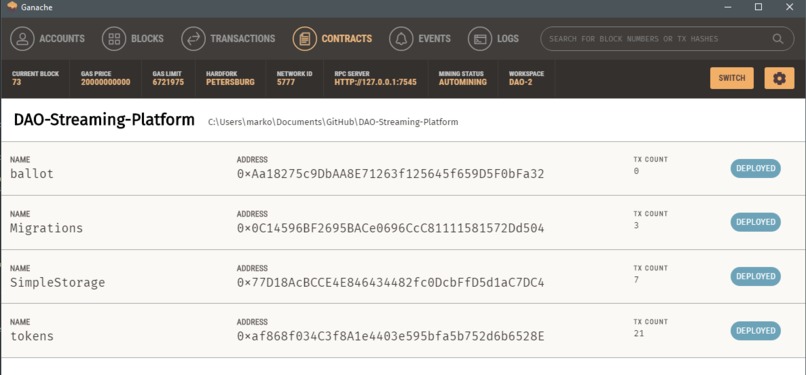This screenshot has height=375, width=806.
Task: Click DEPLOYED badge for Migrations contract
Action: [756, 222]
